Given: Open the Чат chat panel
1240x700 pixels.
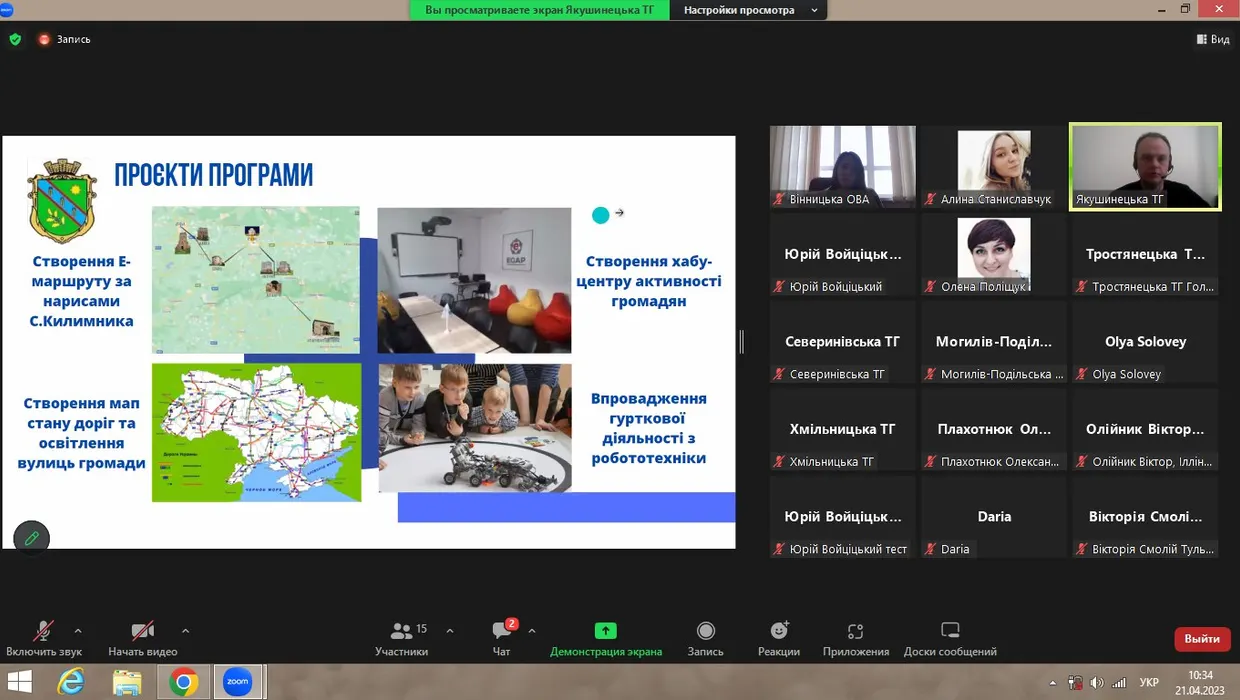Looking at the screenshot, I should coord(502,639).
